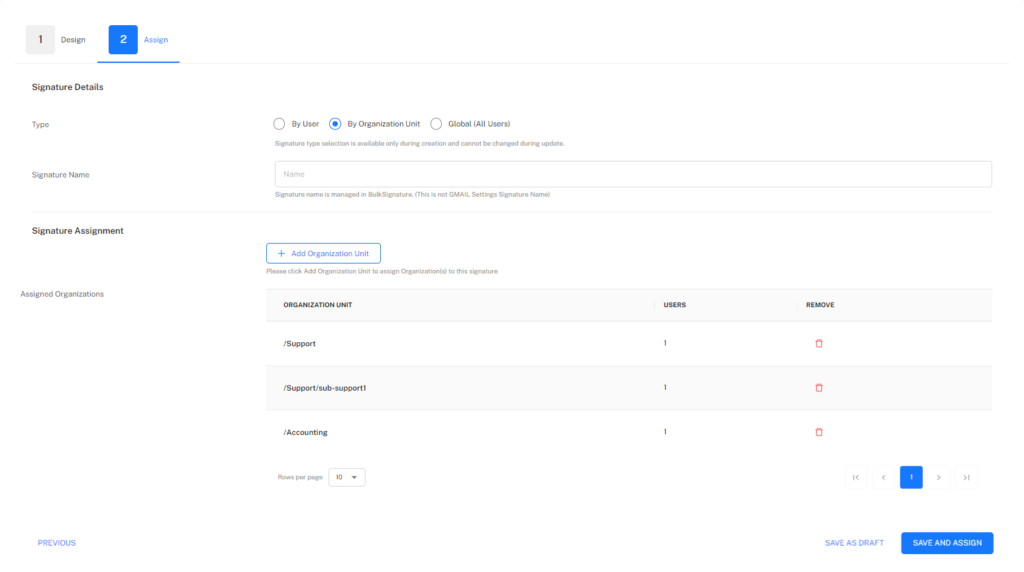
Task: Click Add Organization Unit button
Action: click(x=323, y=253)
